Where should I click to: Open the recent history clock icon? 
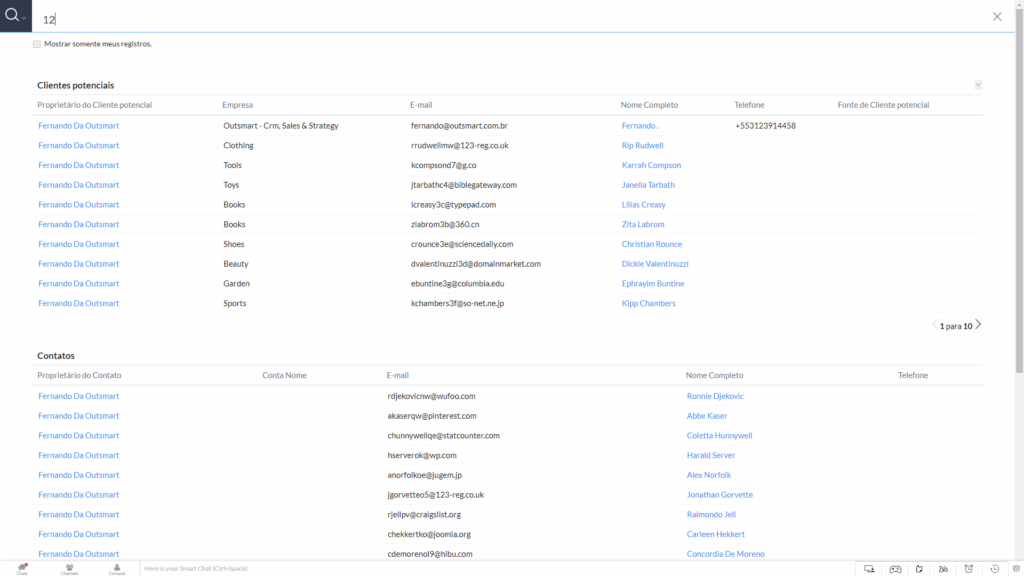[995, 569]
